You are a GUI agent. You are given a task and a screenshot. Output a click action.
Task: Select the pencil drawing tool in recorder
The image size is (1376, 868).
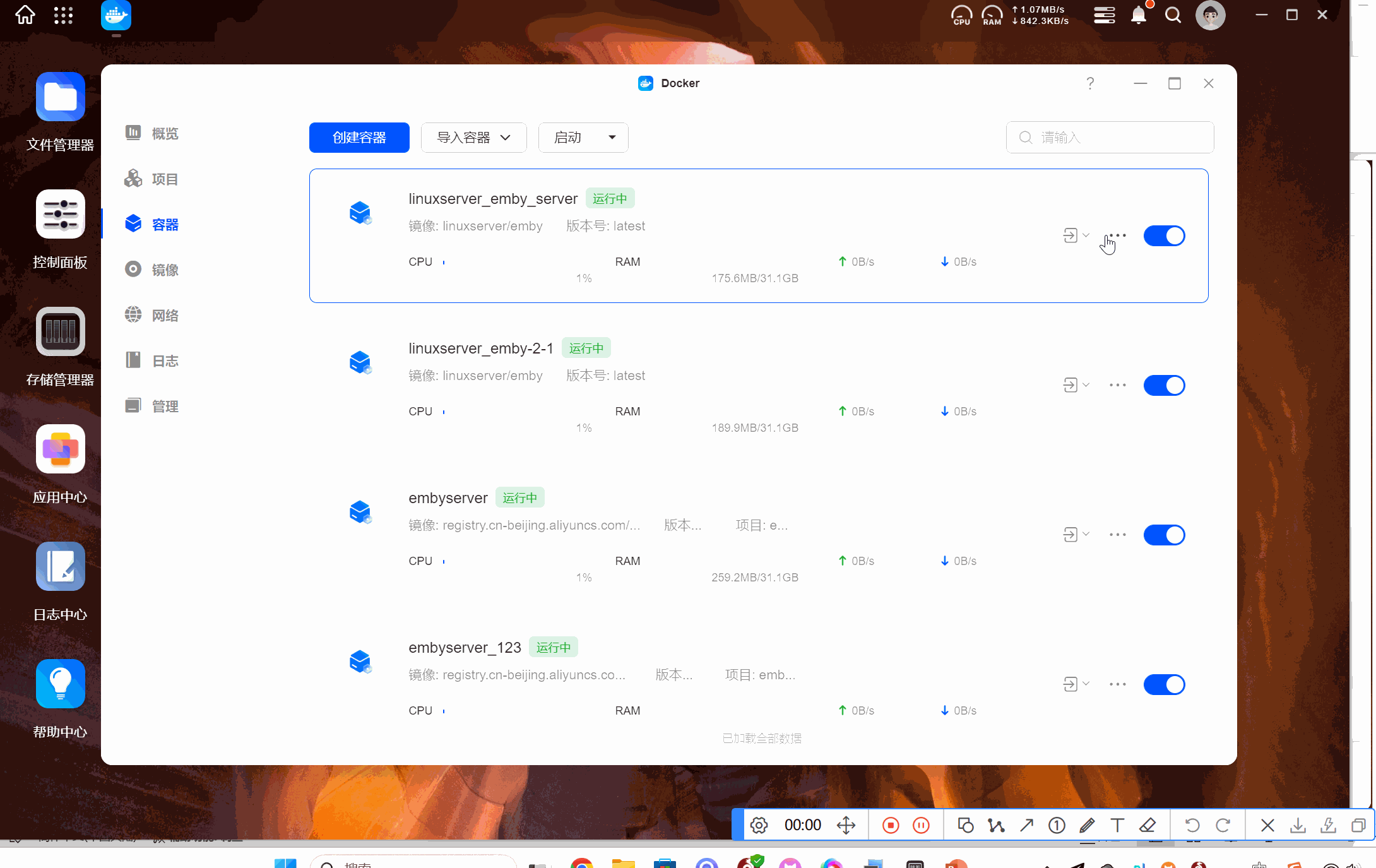(x=1087, y=825)
